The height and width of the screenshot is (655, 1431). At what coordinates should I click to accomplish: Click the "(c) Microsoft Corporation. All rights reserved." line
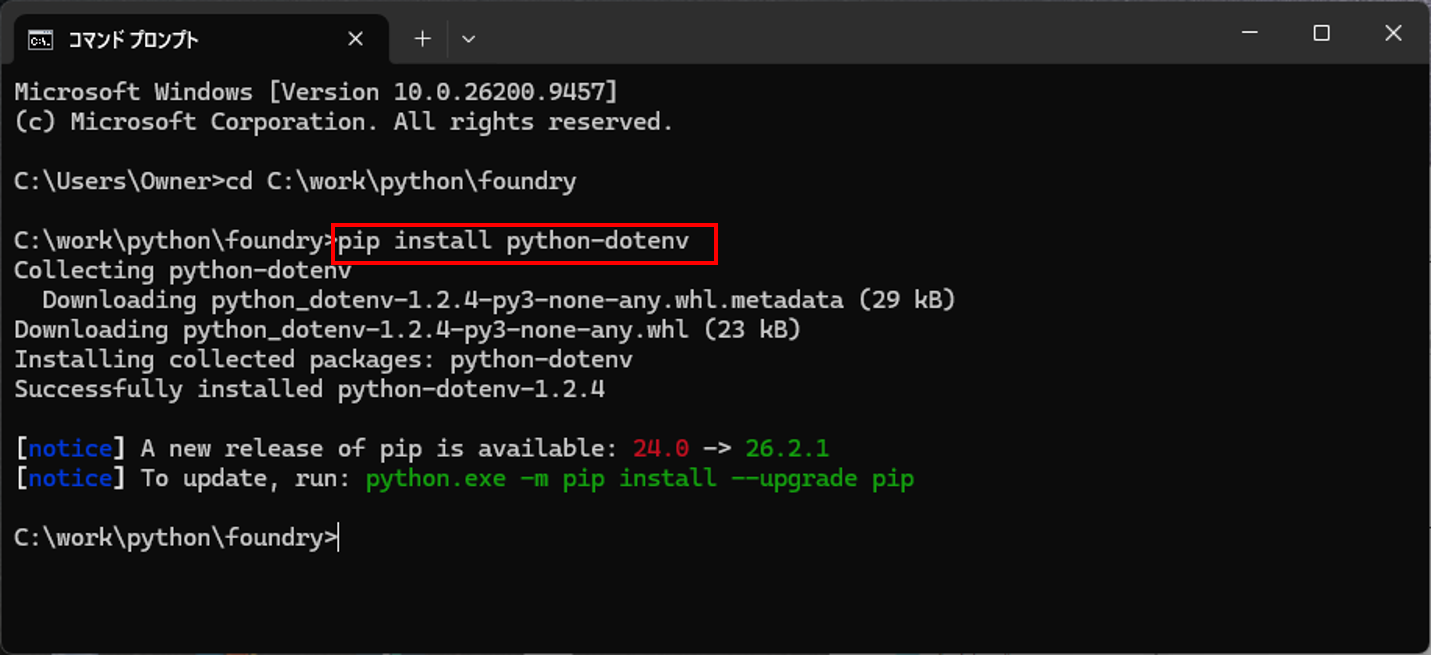344,122
